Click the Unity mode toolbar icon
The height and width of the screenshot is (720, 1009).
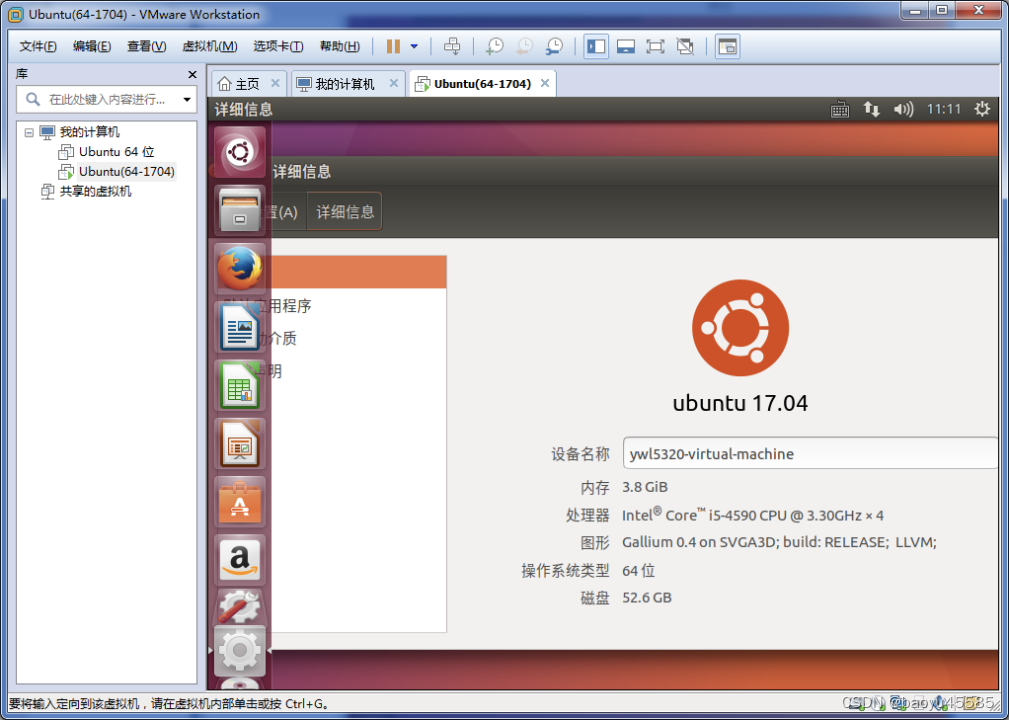[x=685, y=46]
